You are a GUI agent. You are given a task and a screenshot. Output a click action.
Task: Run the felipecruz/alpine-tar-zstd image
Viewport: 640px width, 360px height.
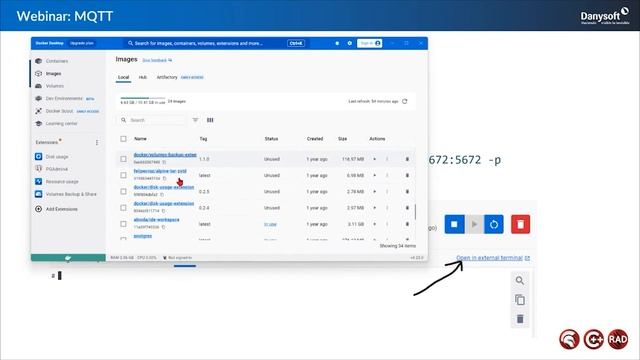(x=374, y=176)
